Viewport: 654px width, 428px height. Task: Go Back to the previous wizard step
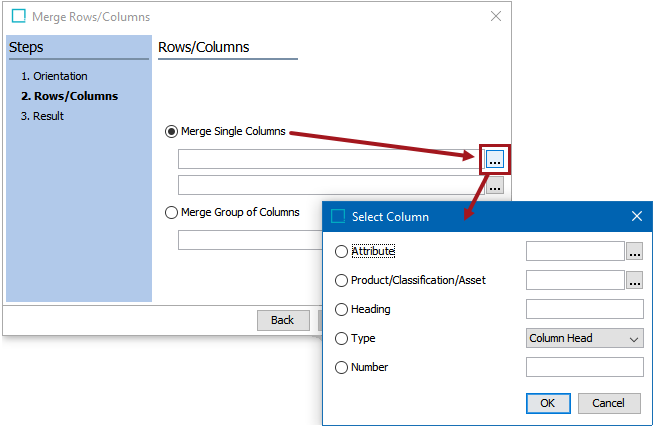[x=282, y=320]
